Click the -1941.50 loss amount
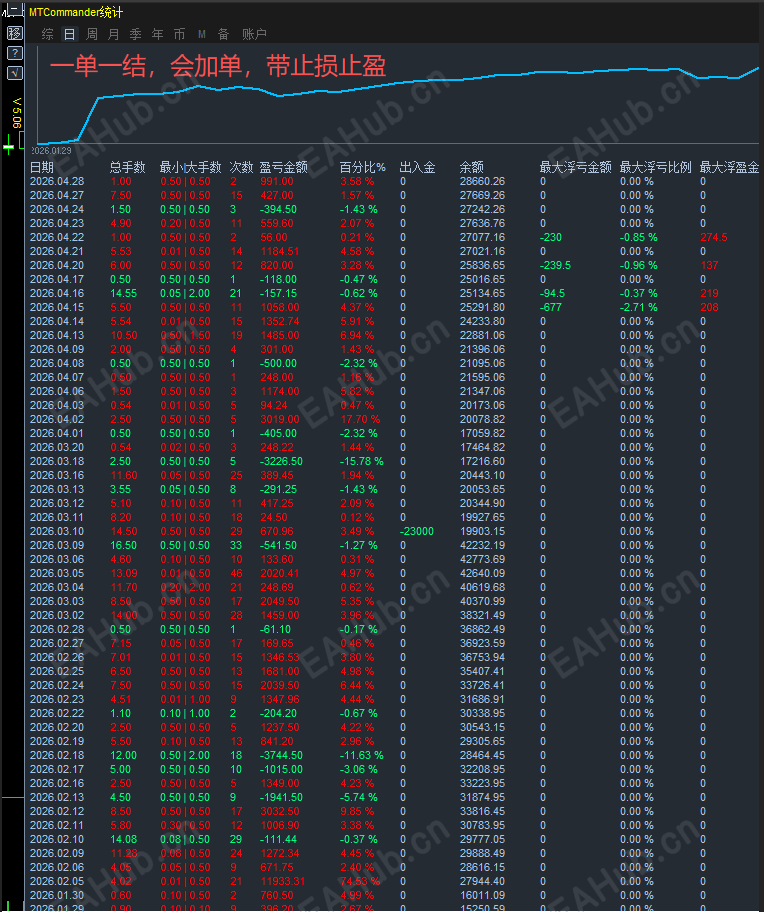The image size is (764, 912). [281, 797]
